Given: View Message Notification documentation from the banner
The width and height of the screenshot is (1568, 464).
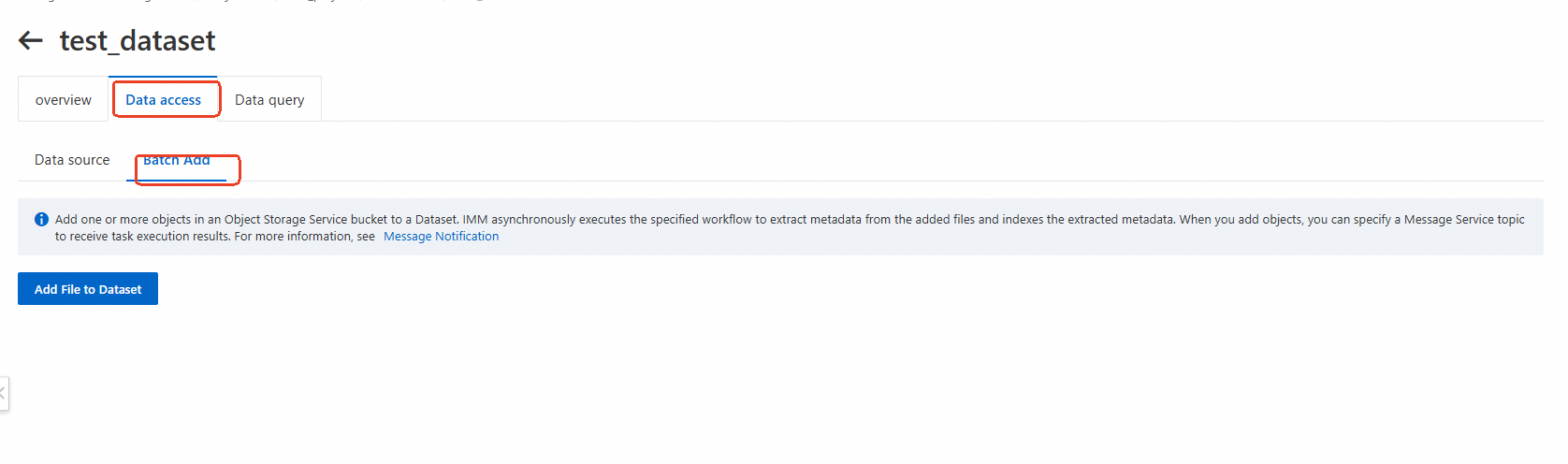Looking at the screenshot, I should (441, 237).
